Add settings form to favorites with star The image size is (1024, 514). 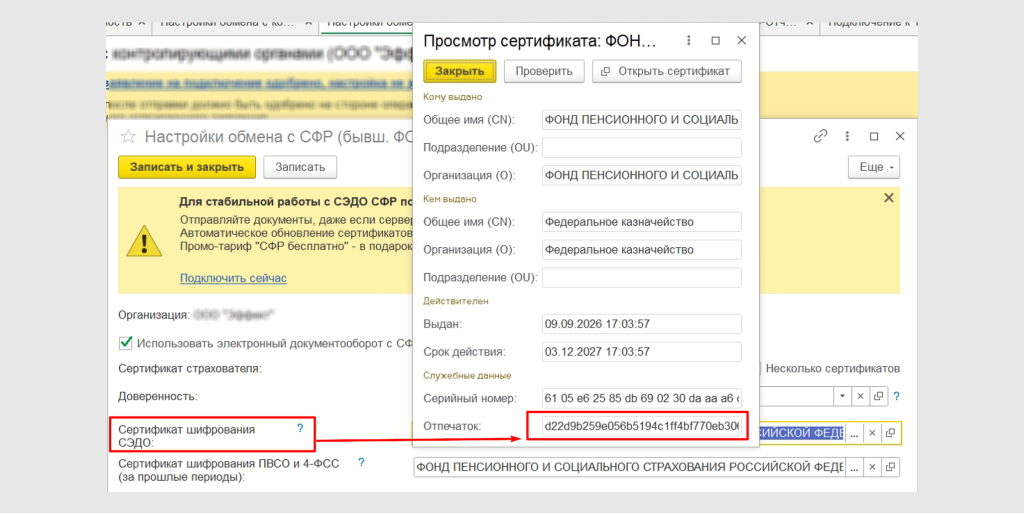click(128, 137)
